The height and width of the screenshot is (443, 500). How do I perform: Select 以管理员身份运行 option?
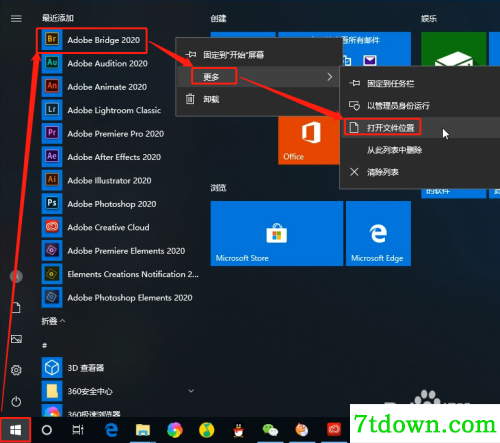[420, 106]
